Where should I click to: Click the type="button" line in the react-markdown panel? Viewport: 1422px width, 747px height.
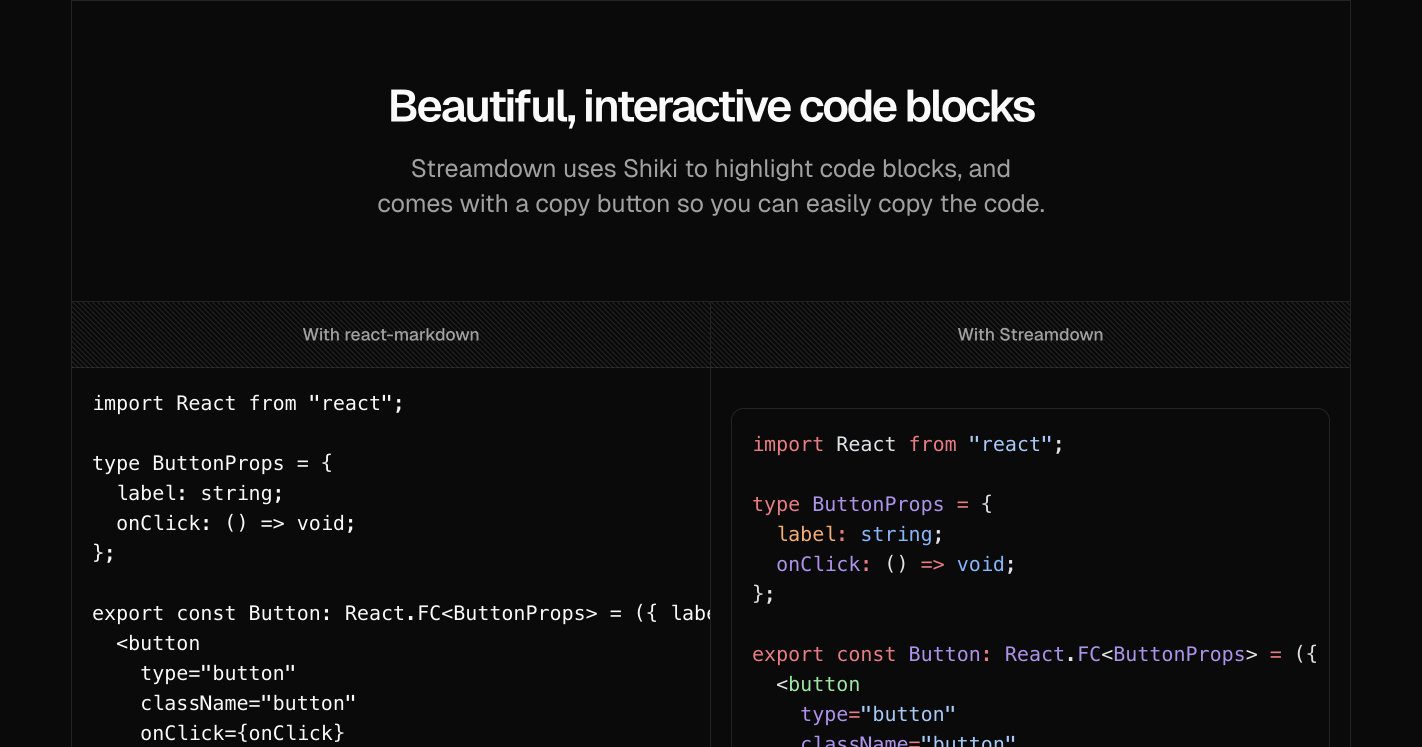(218, 673)
